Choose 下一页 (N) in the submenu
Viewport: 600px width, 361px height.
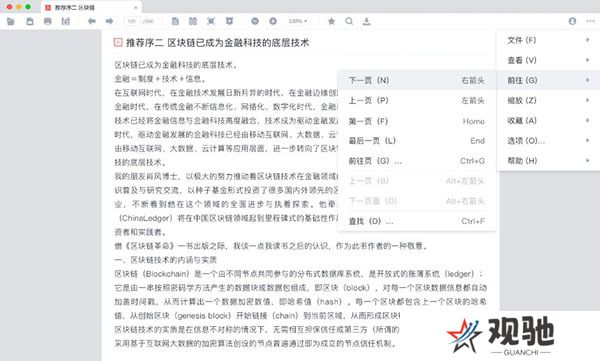pos(417,80)
